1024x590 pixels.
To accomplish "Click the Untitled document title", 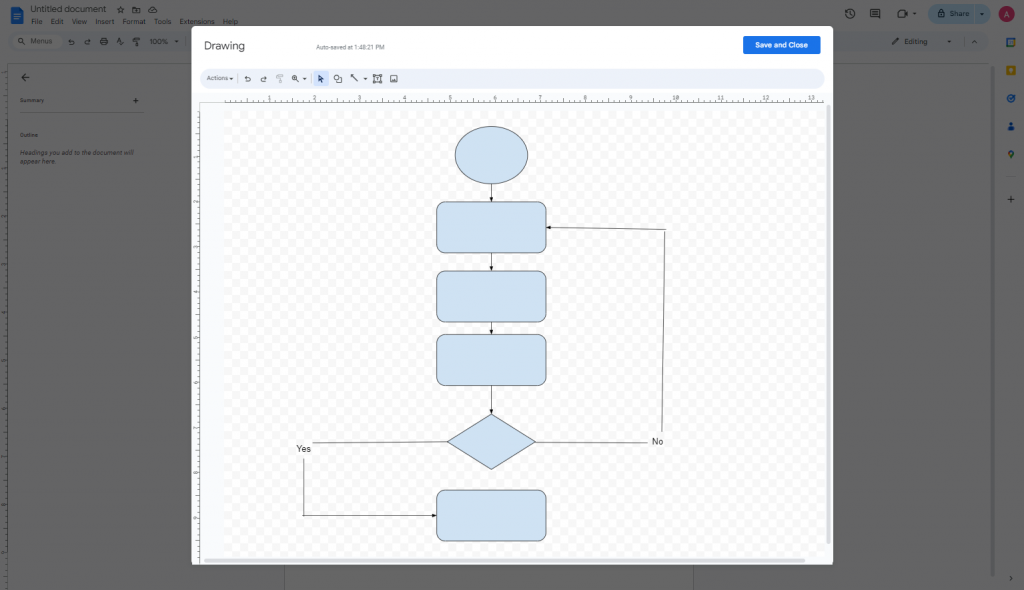I will coord(68,9).
